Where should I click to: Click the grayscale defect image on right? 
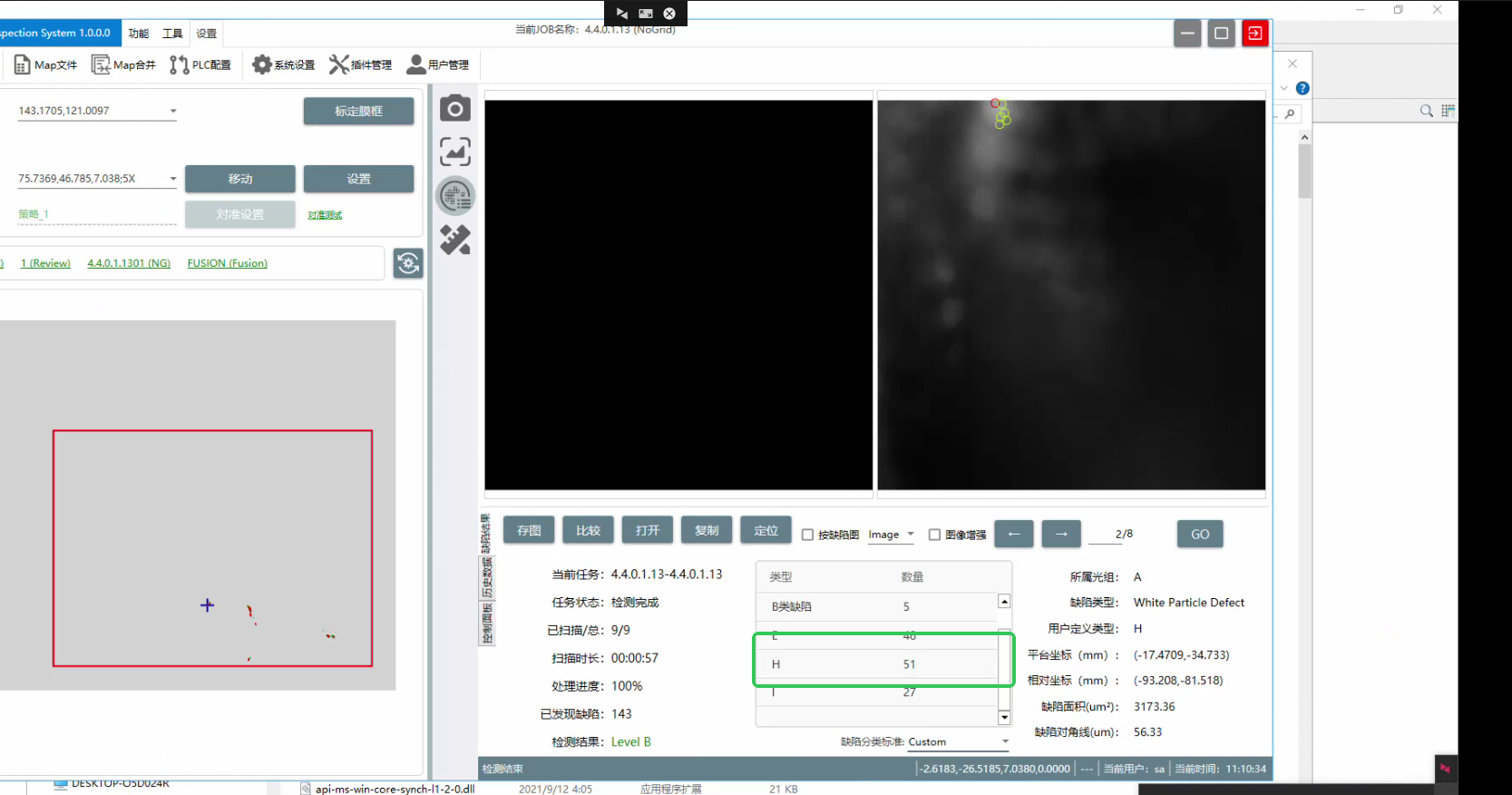(1071, 295)
